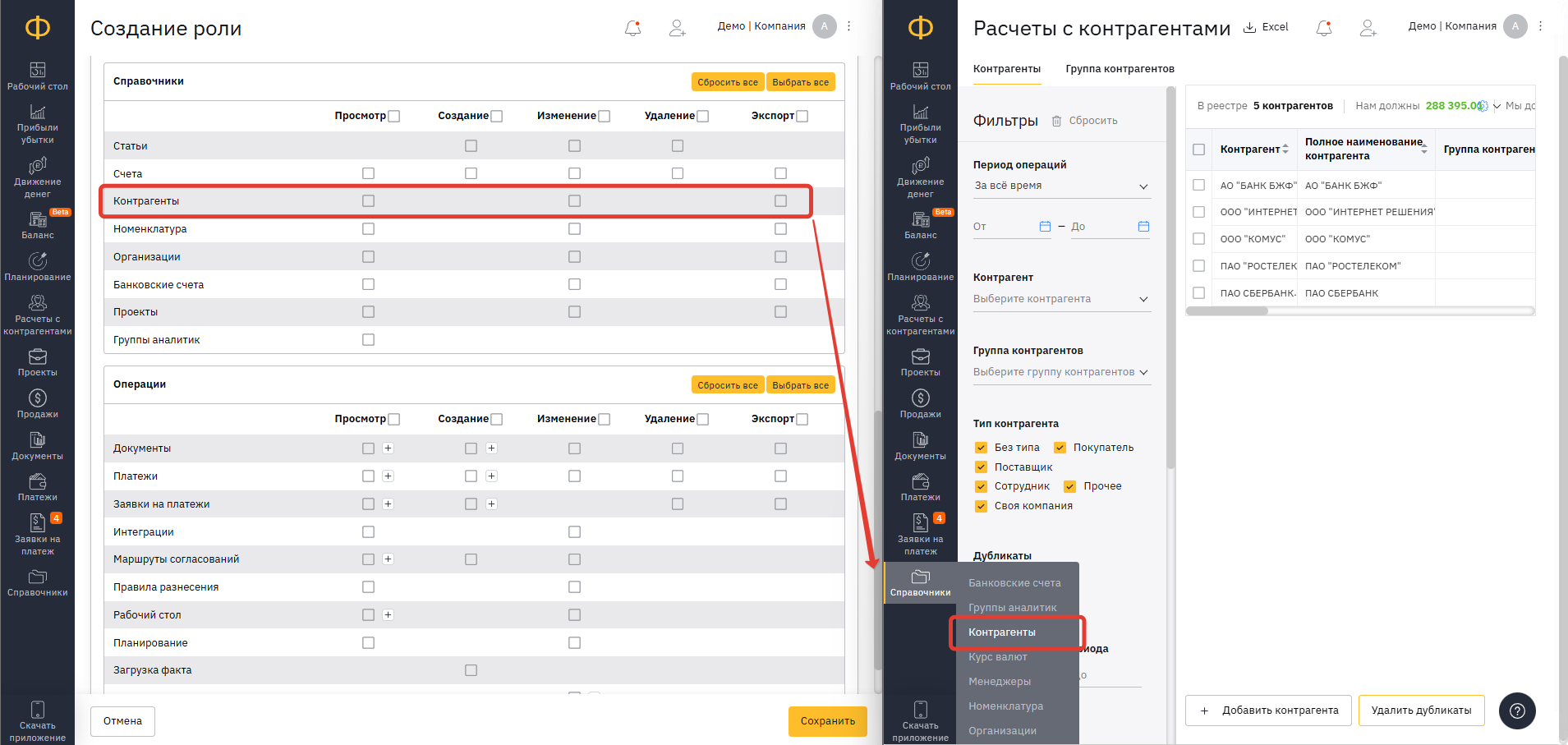Click Сбросить все in Операции section

[x=728, y=385]
